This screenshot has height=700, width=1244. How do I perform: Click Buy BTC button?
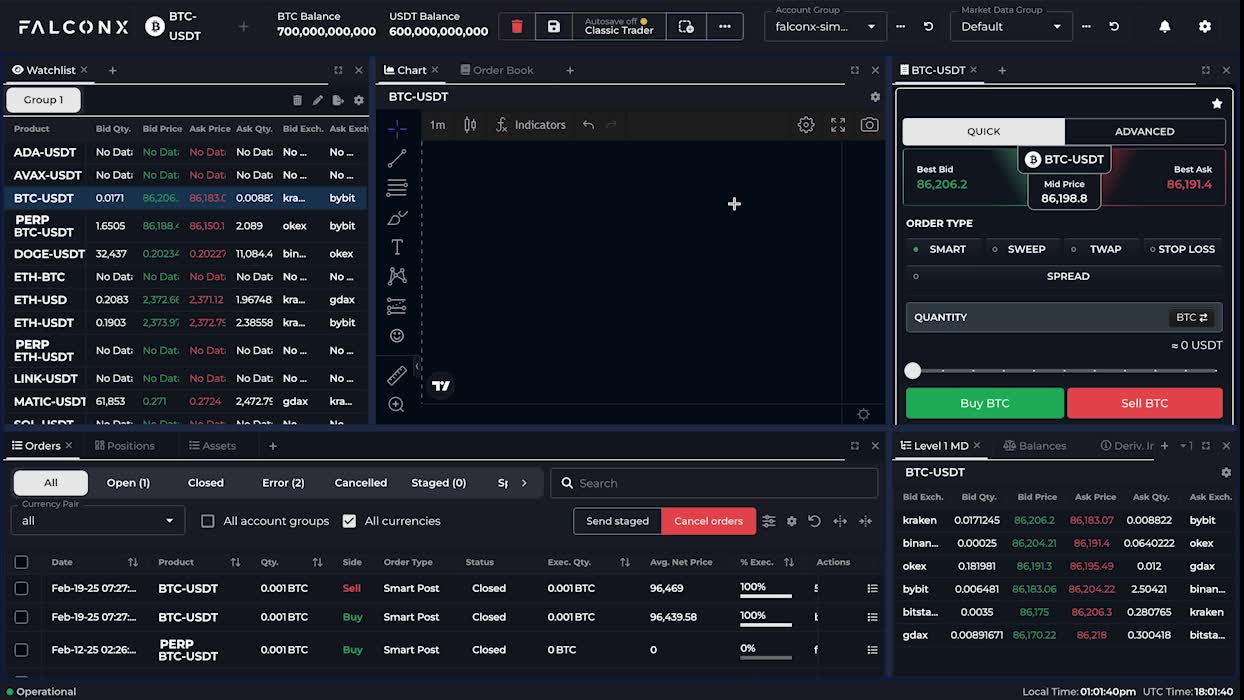tap(985, 403)
